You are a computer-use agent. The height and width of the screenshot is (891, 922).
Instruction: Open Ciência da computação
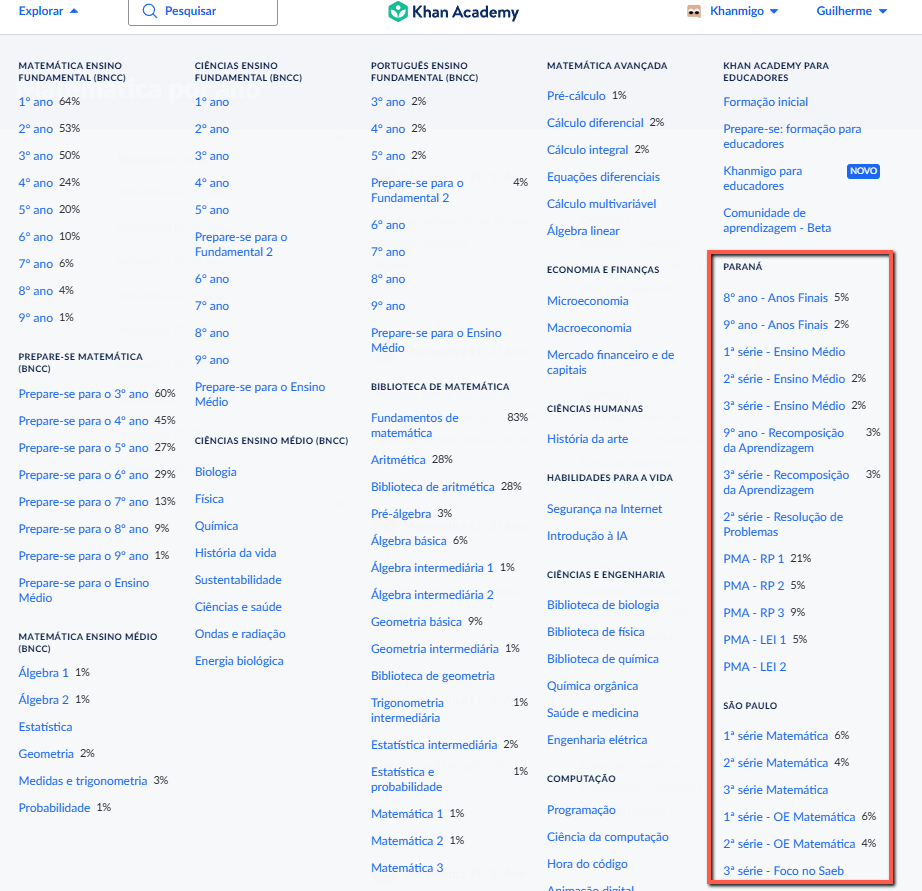pyautogui.click(x=607, y=837)
